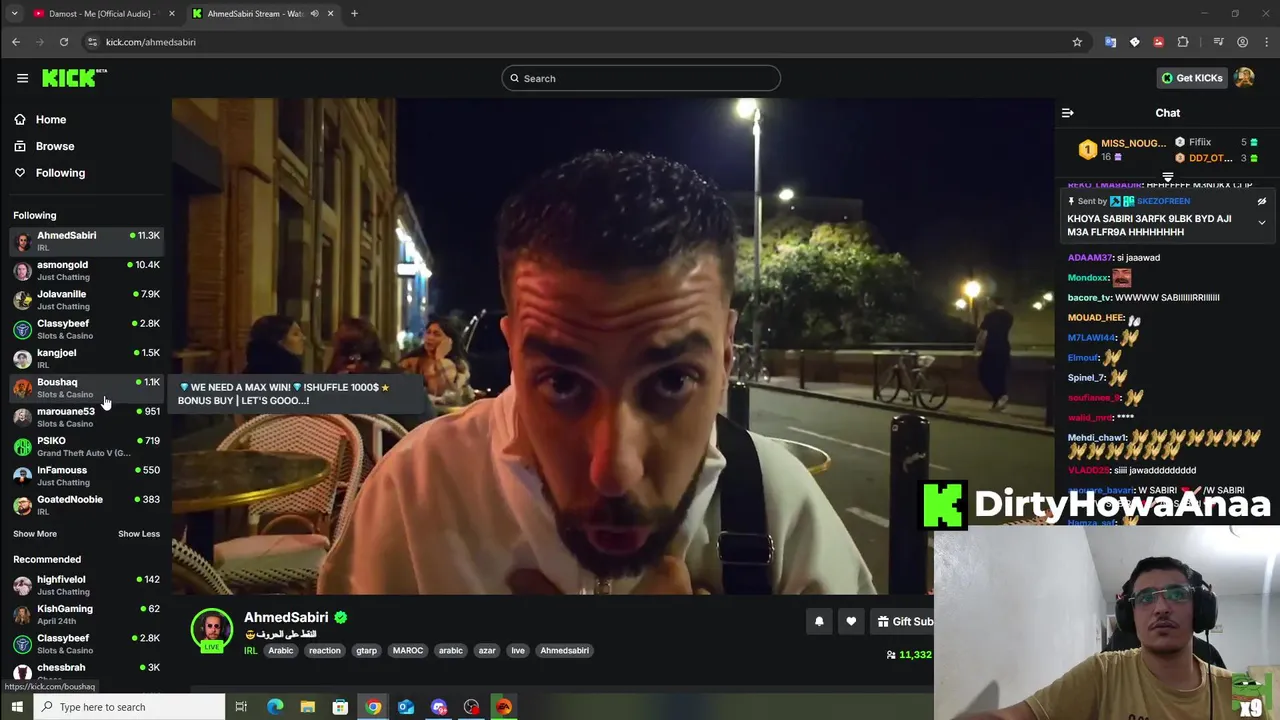This screenshot has height=720, width=1280.
Task: Open marouane53's channel
Action: (x=87, y=417)
